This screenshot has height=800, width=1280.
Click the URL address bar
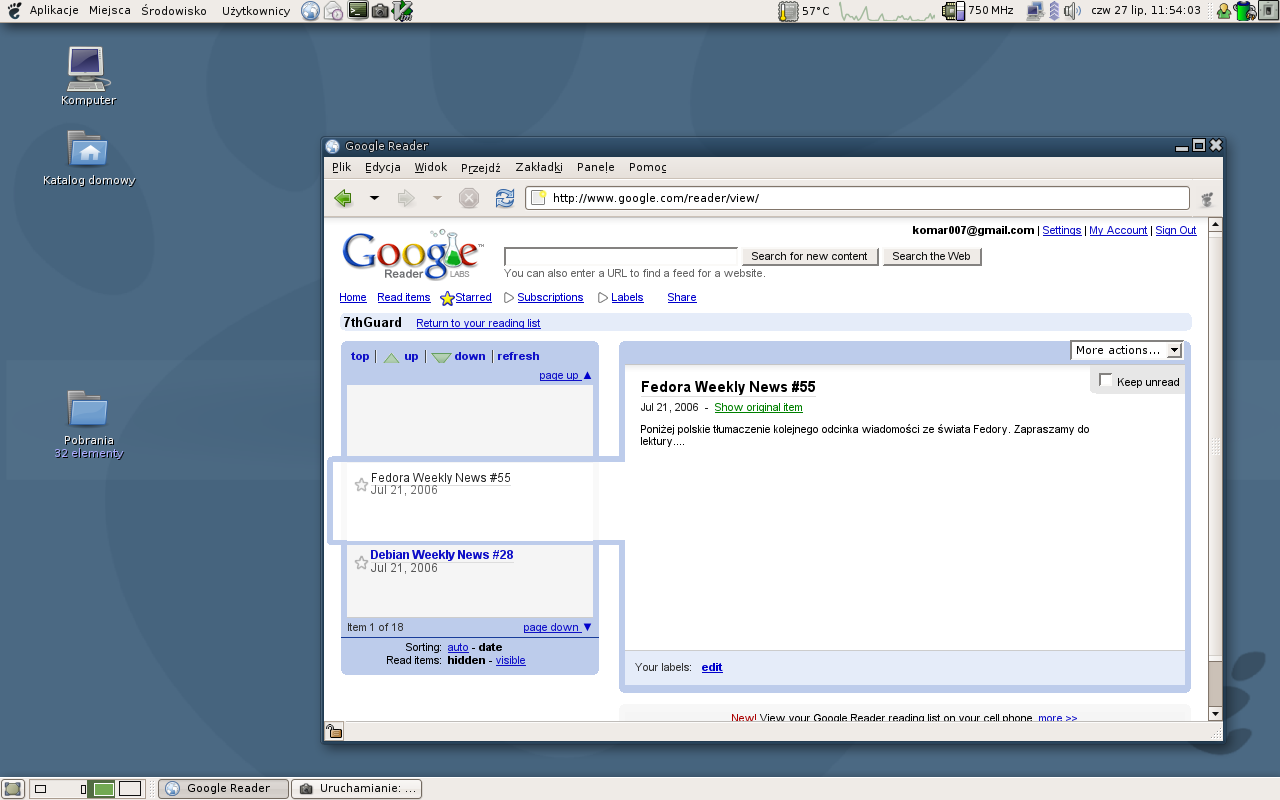(857, 198)
